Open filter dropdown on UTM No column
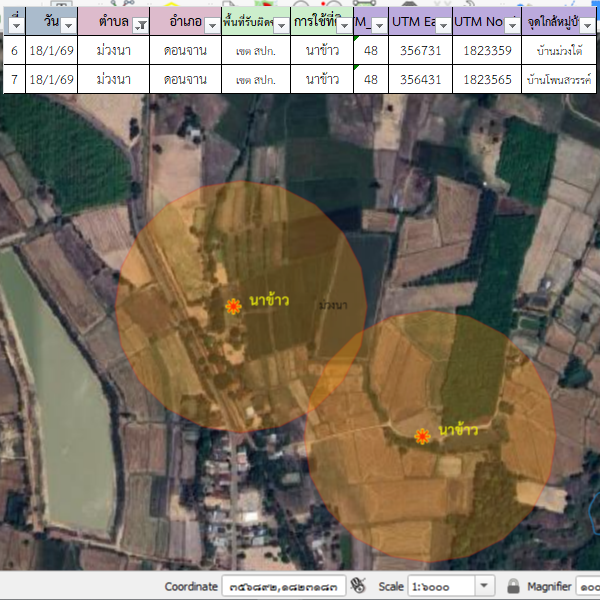Screen dimensions: 600x600 (511, 25)
